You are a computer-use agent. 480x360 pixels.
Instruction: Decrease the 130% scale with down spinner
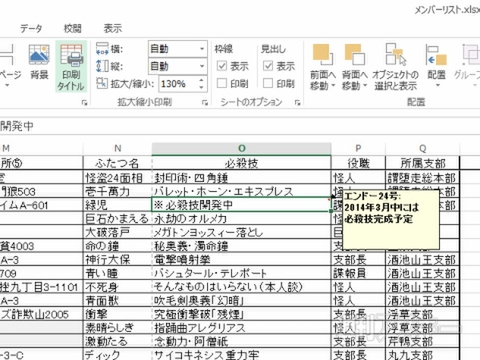201,87
